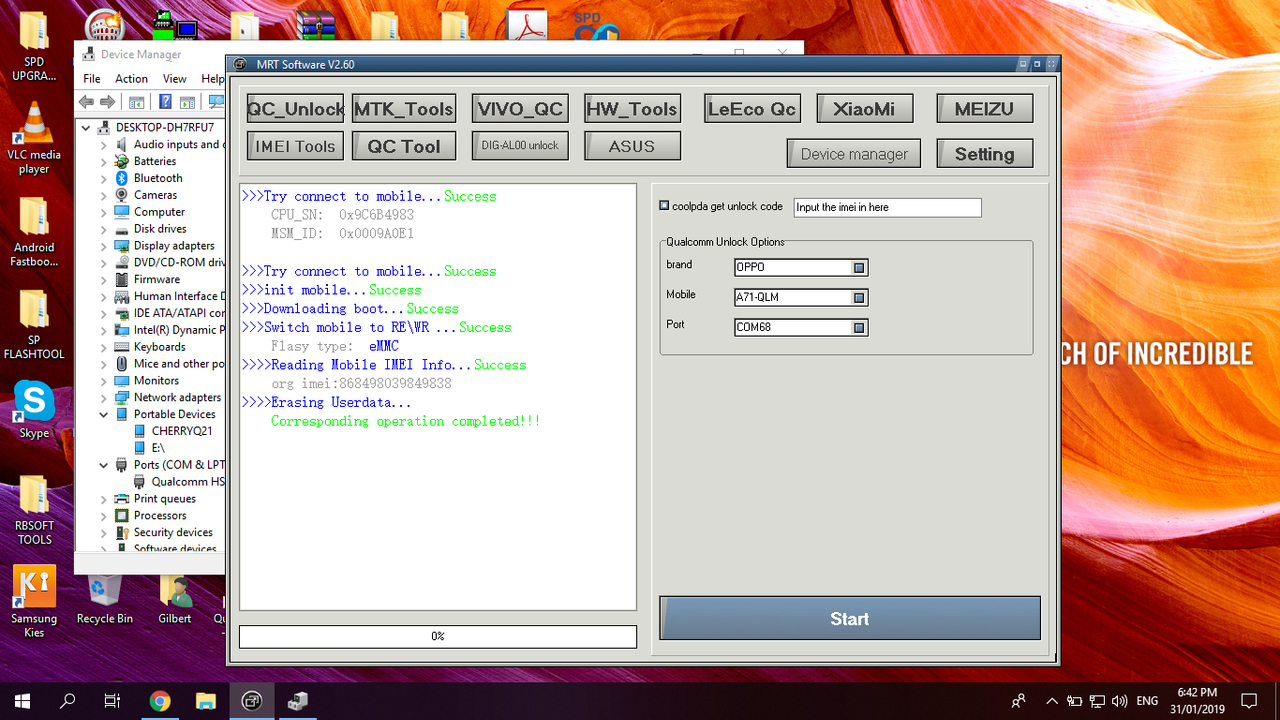The image size is (1280, 720).
Task: Open View menu in Device Manager
Action: tap(175, 79)
